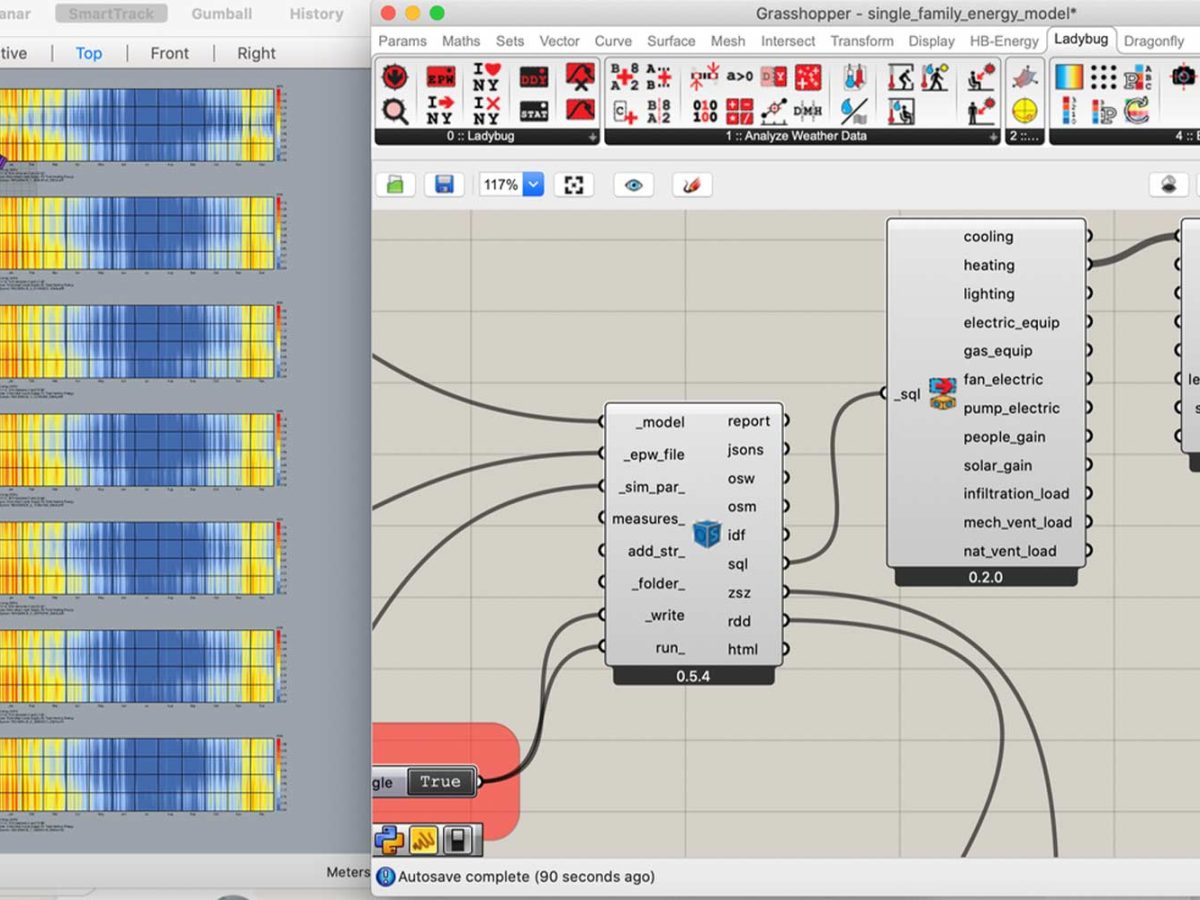
Task: Click the OpenStudio cube icon on component
Action: [707, 535]
